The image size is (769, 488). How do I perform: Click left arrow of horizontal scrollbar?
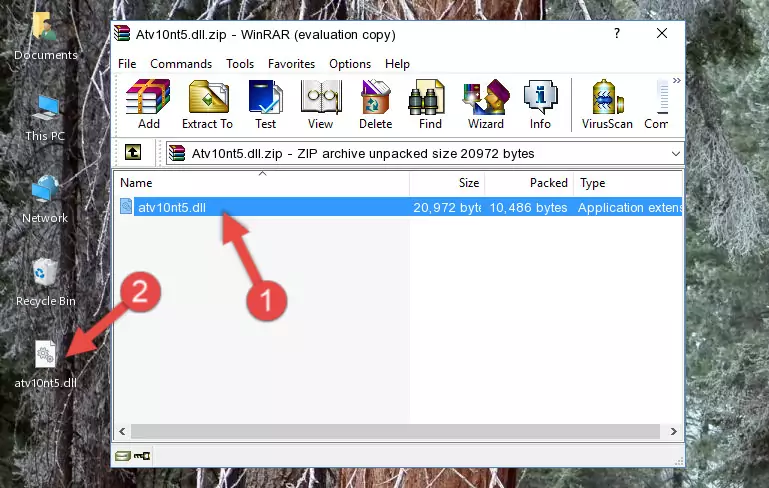click(x=122, y=432)
